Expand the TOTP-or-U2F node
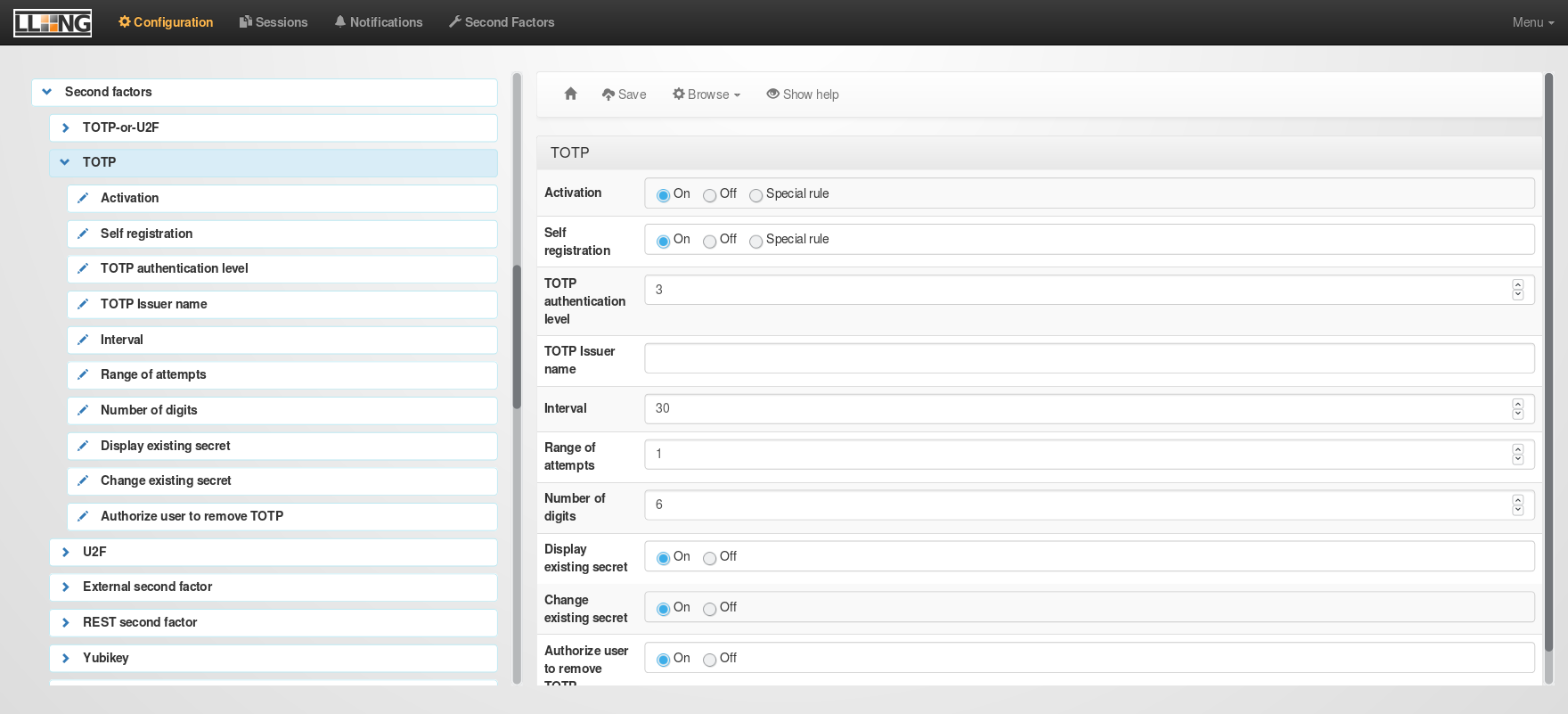Image resolution: width=1568 pixels, height=714 pixels. point(65,127)
